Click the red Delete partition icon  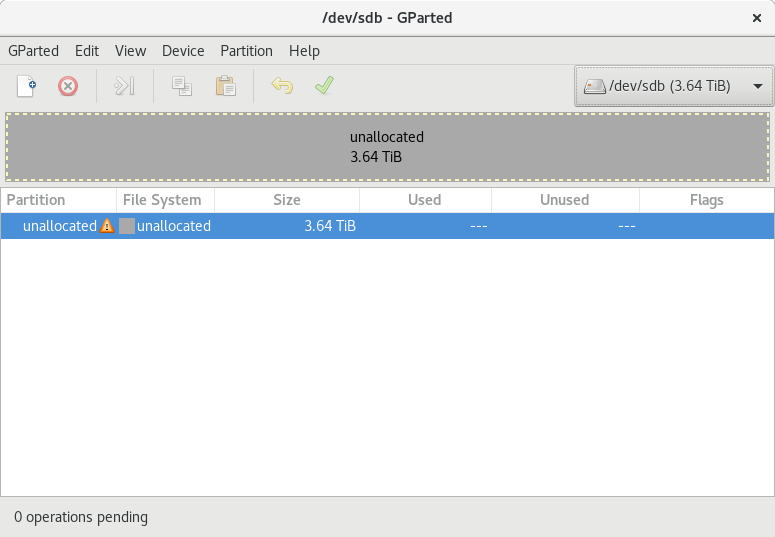68,86
